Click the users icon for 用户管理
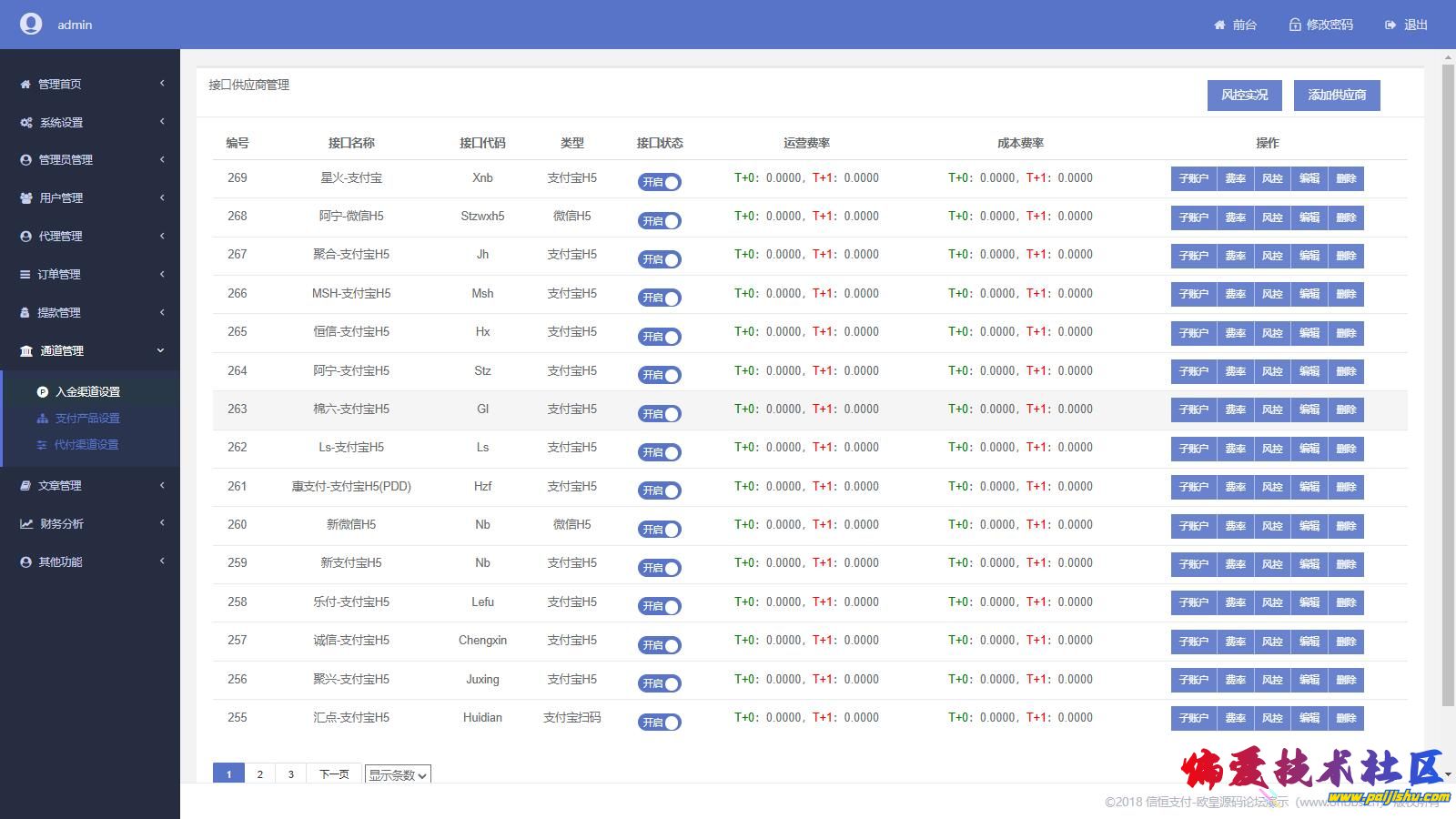 pyautogui.click(x=26, y=198)
